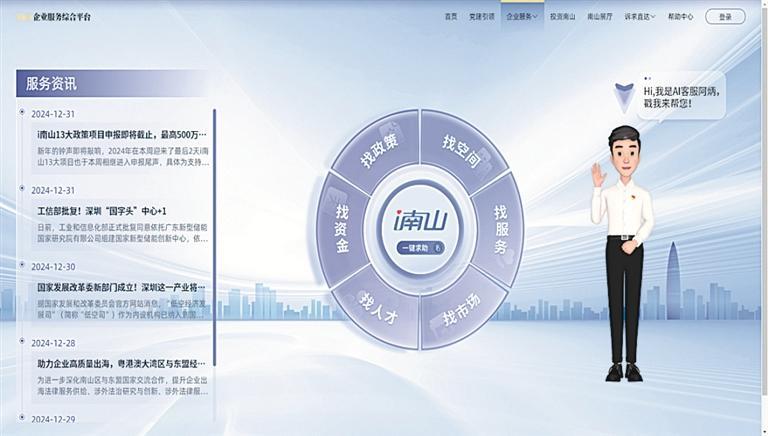
Task: Click the 登录 login button
Action: (x=725, y=17)
